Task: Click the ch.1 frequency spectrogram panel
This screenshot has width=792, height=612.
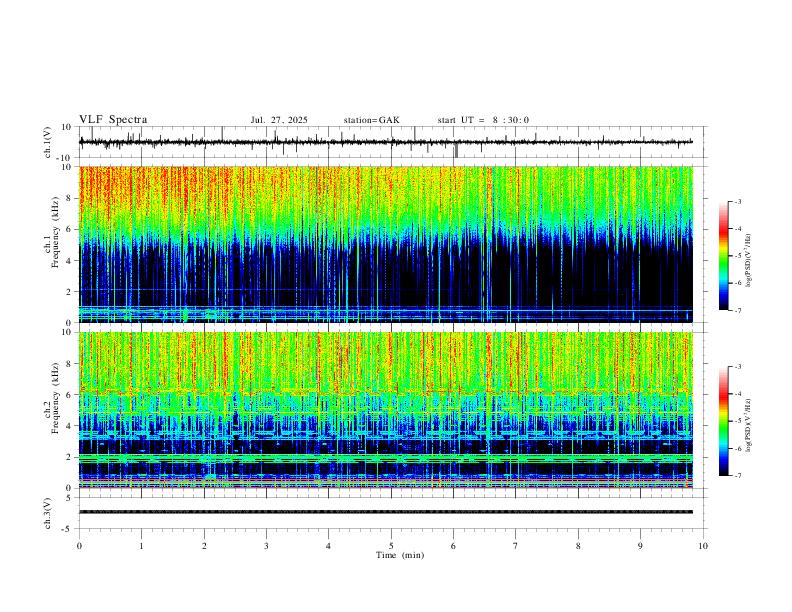Action: (386, 244)
